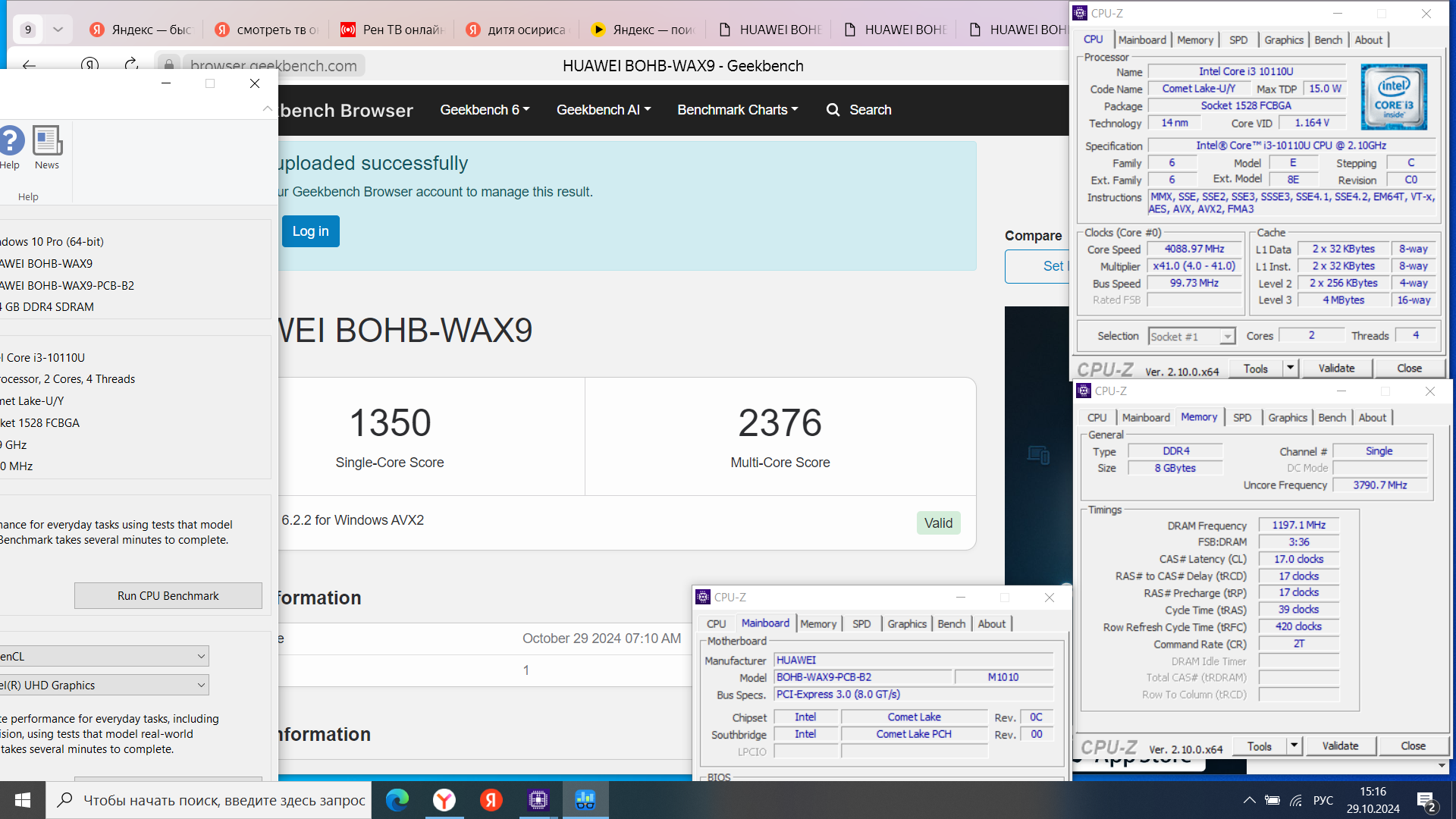Open the News icon in Geekbench ribbon
Viewport: 1456px width, 819px height.
(46, 148)
